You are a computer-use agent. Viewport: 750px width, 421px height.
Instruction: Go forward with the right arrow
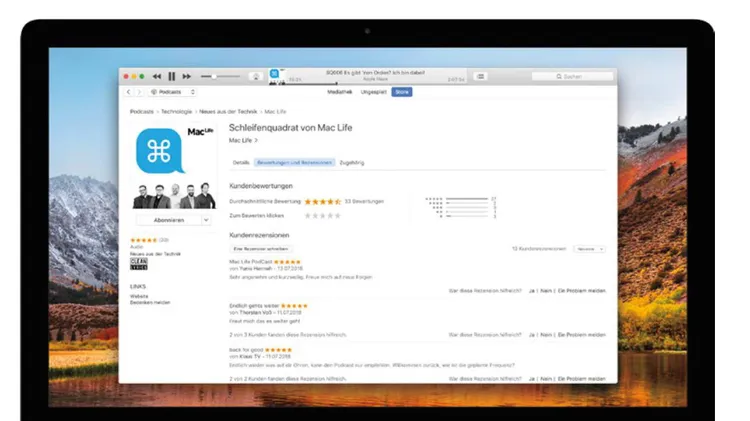[x=139, y=92]
